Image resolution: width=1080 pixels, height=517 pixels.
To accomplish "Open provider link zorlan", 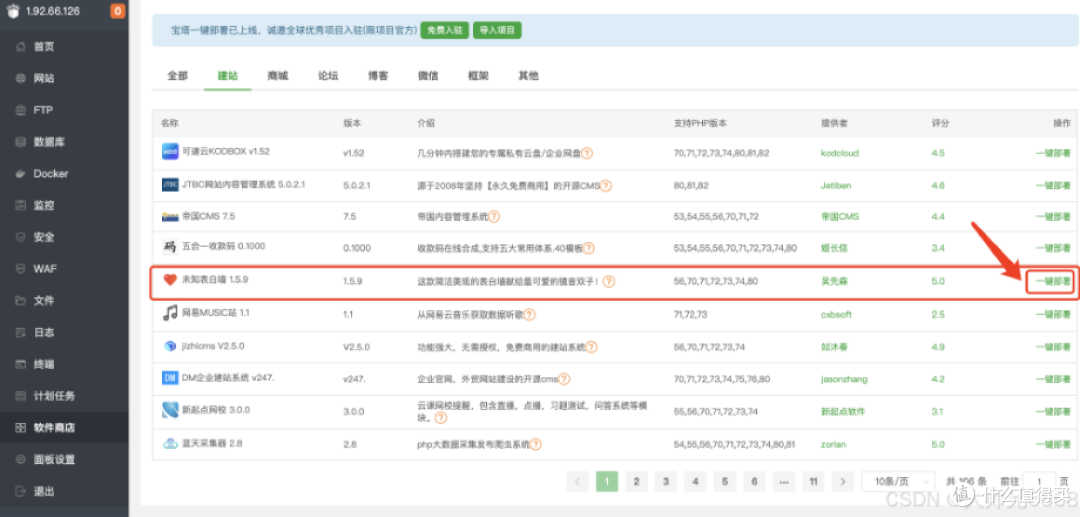I will (x=833, y=445).
